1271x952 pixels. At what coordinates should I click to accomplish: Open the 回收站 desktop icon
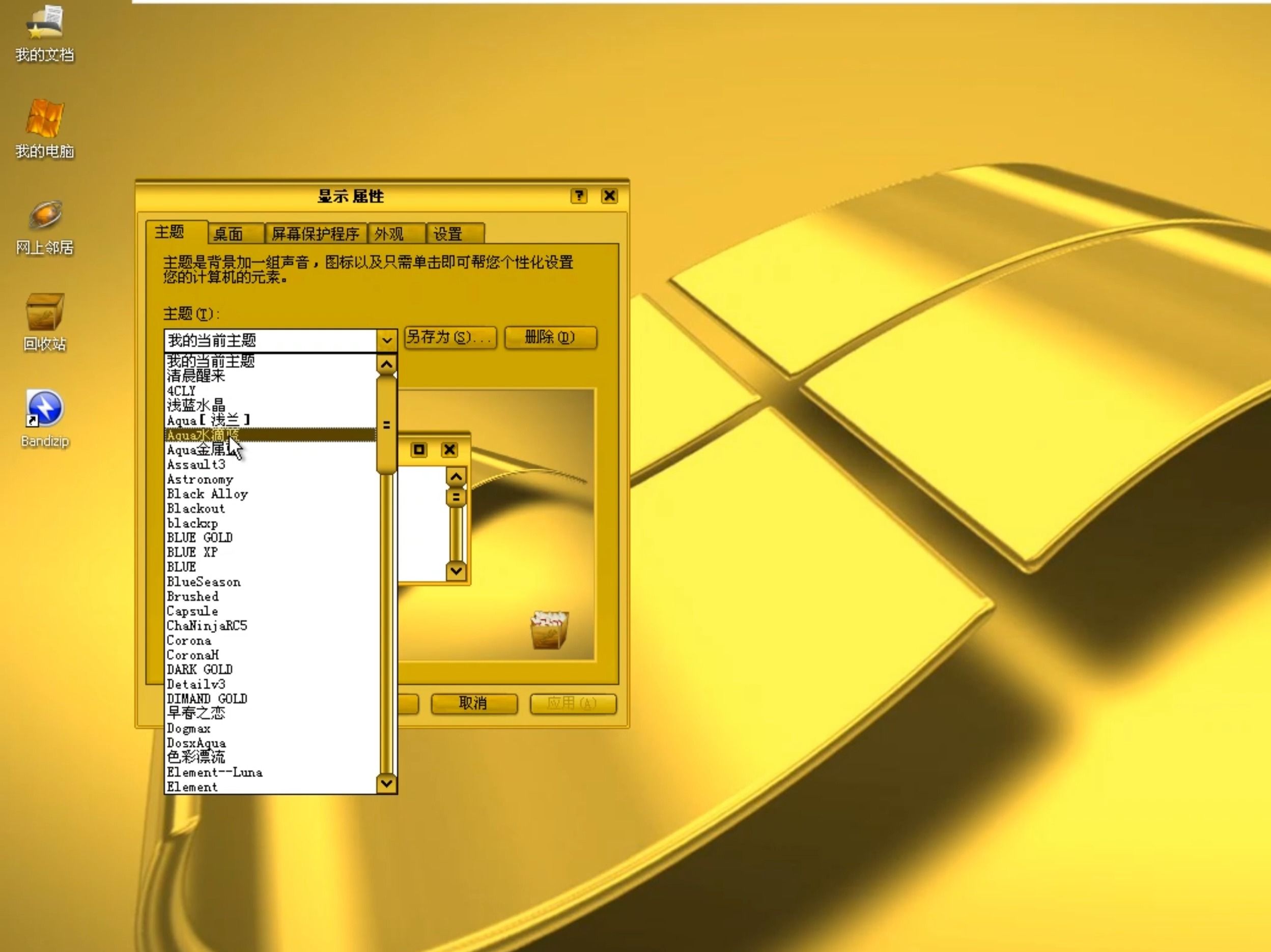point(44,322)
